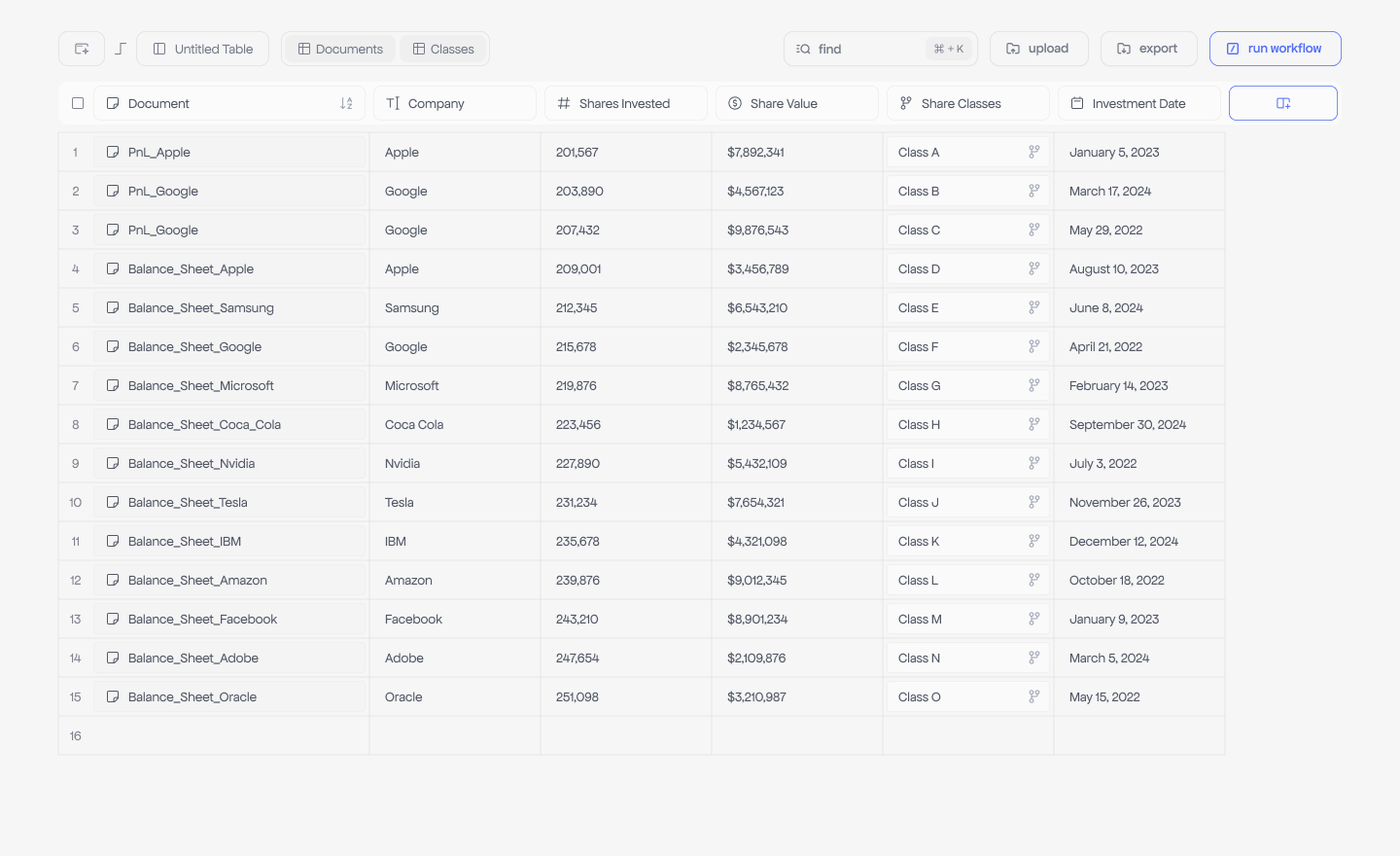The height and width of the screenshot is (856, 1400).
Task: Click document icon beside Balance_Sheet_Samsung
Action: 113,307
